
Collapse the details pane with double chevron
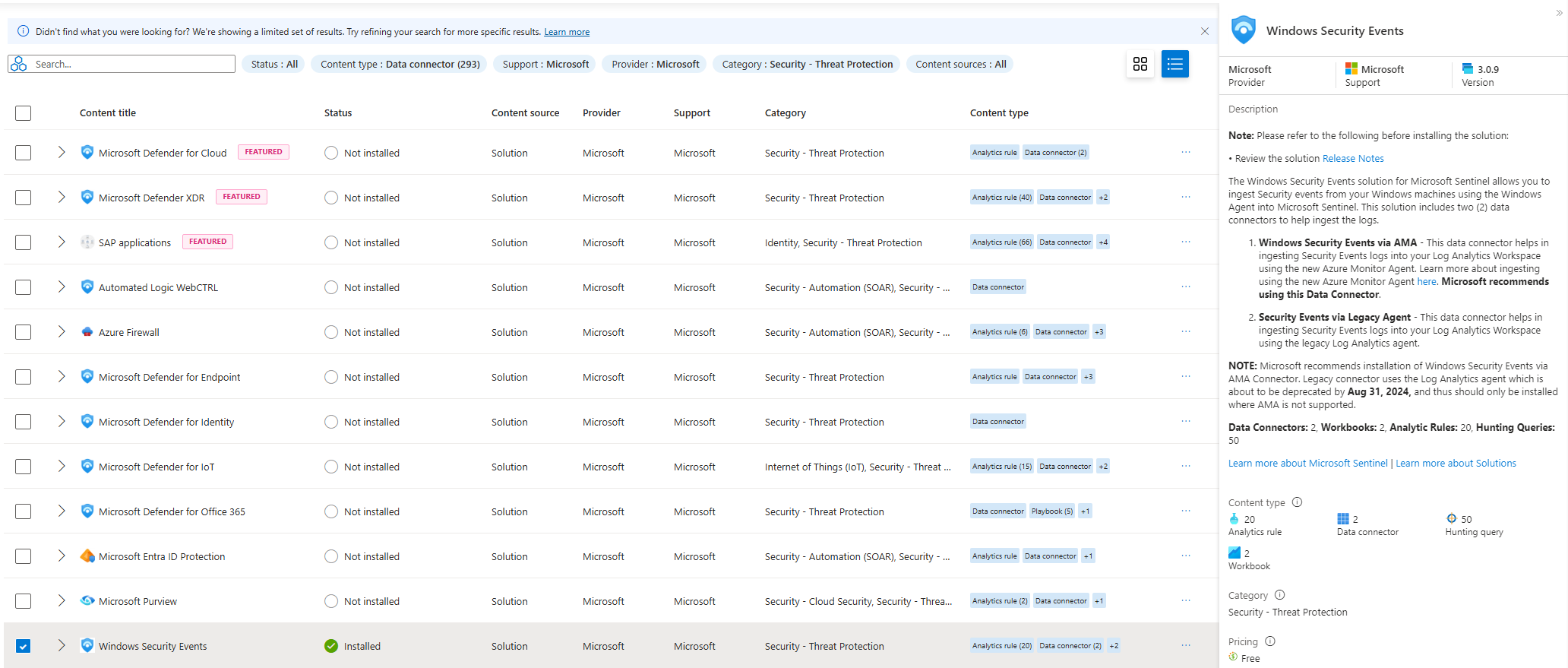pyautogui.click(x=1560, y=13)
